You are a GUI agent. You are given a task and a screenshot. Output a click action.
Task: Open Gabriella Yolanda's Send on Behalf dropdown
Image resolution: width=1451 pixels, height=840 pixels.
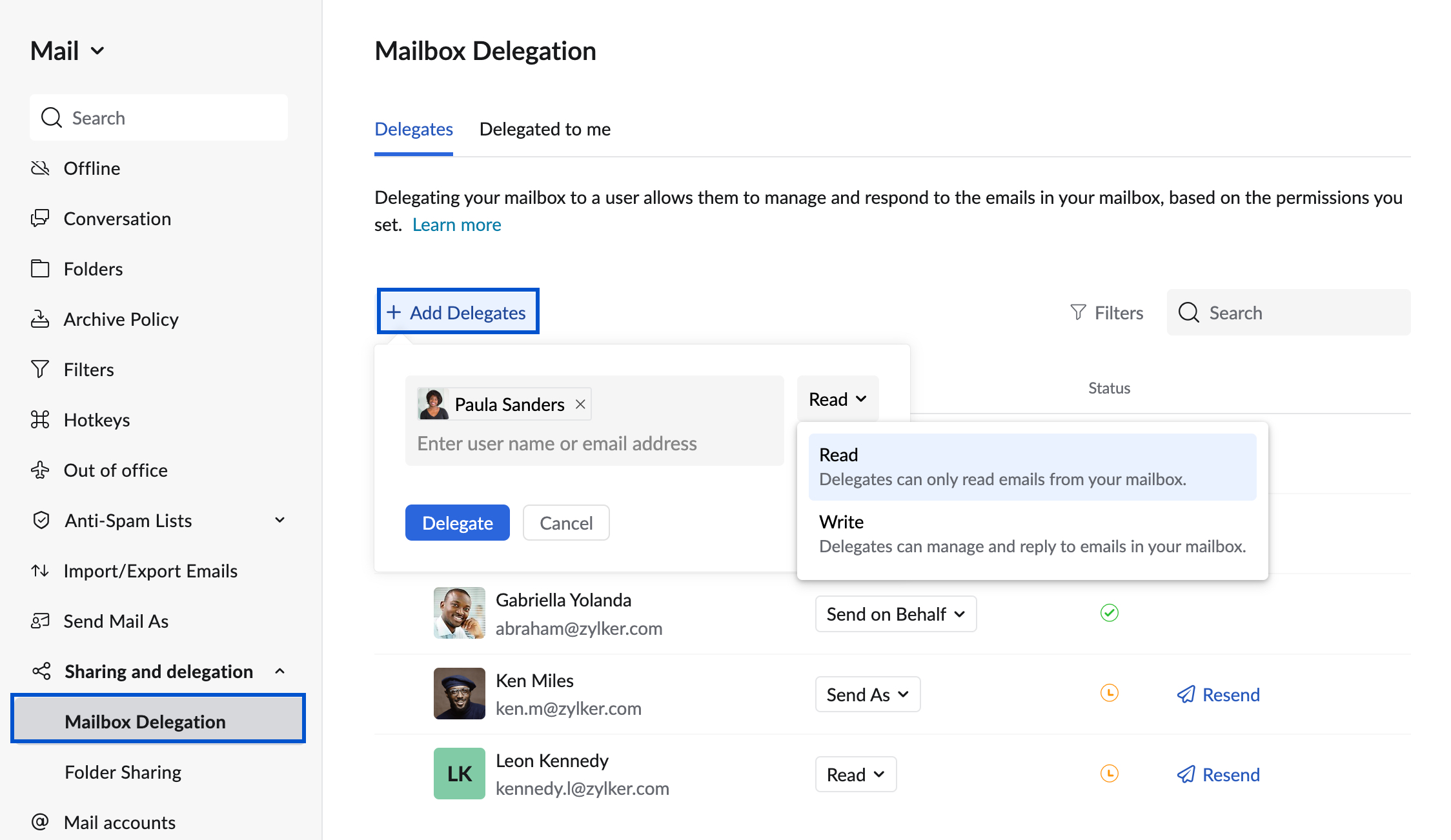(895, 614)
